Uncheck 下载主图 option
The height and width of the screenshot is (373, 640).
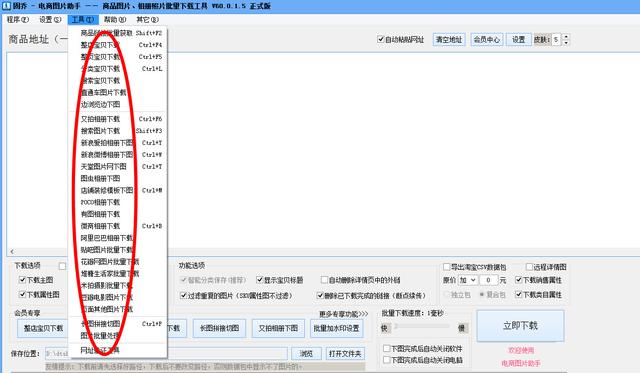point(22,280)
